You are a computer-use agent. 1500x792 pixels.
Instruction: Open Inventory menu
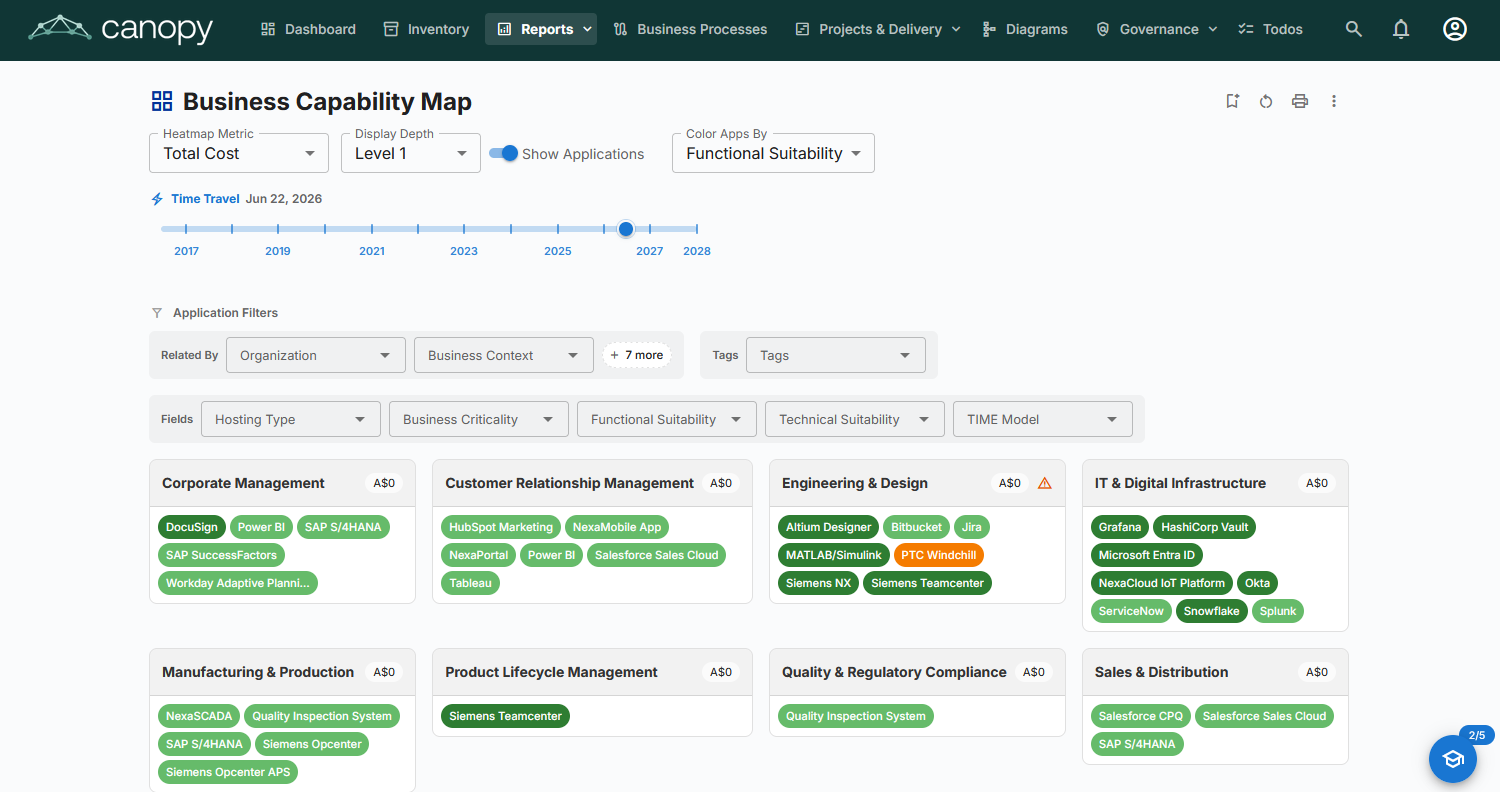click(x=426, y=29)
